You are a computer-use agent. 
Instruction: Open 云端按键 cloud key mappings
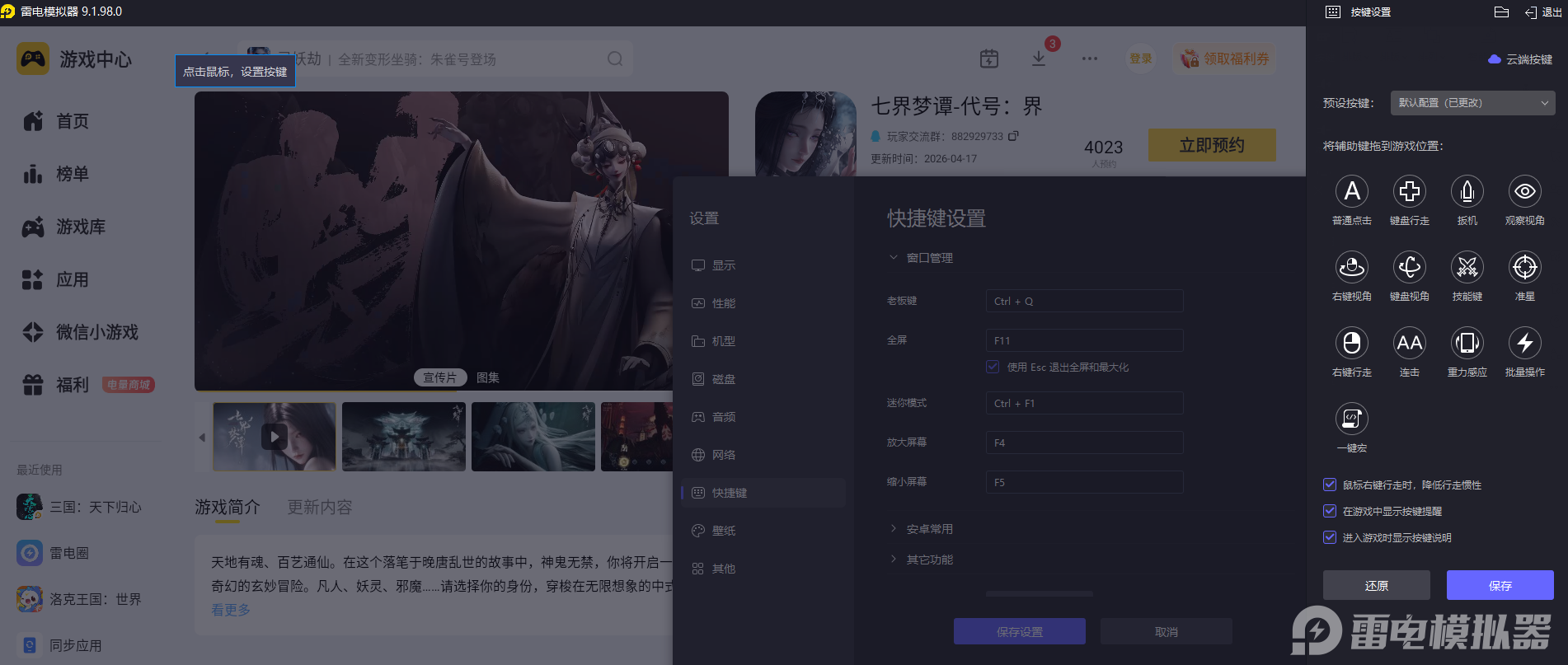[x=1520, y=59]
